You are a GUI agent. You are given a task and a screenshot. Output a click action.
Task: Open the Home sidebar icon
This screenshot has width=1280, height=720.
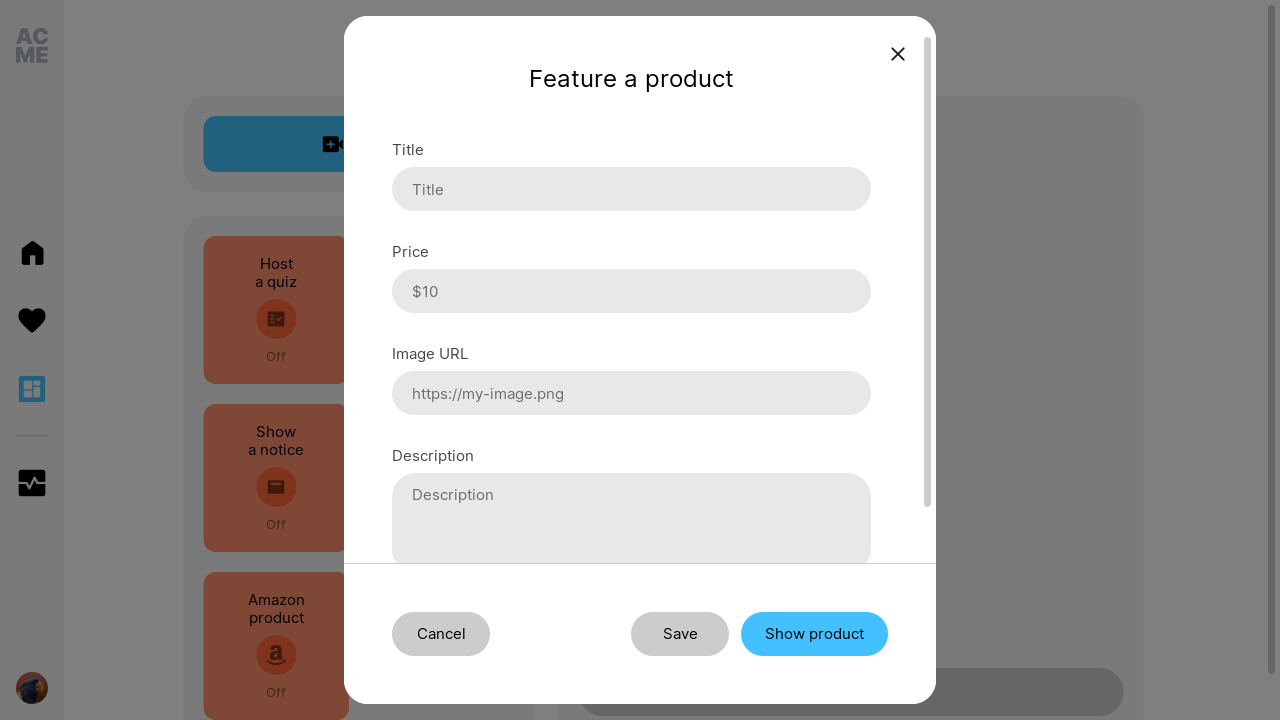pos(32,253)
